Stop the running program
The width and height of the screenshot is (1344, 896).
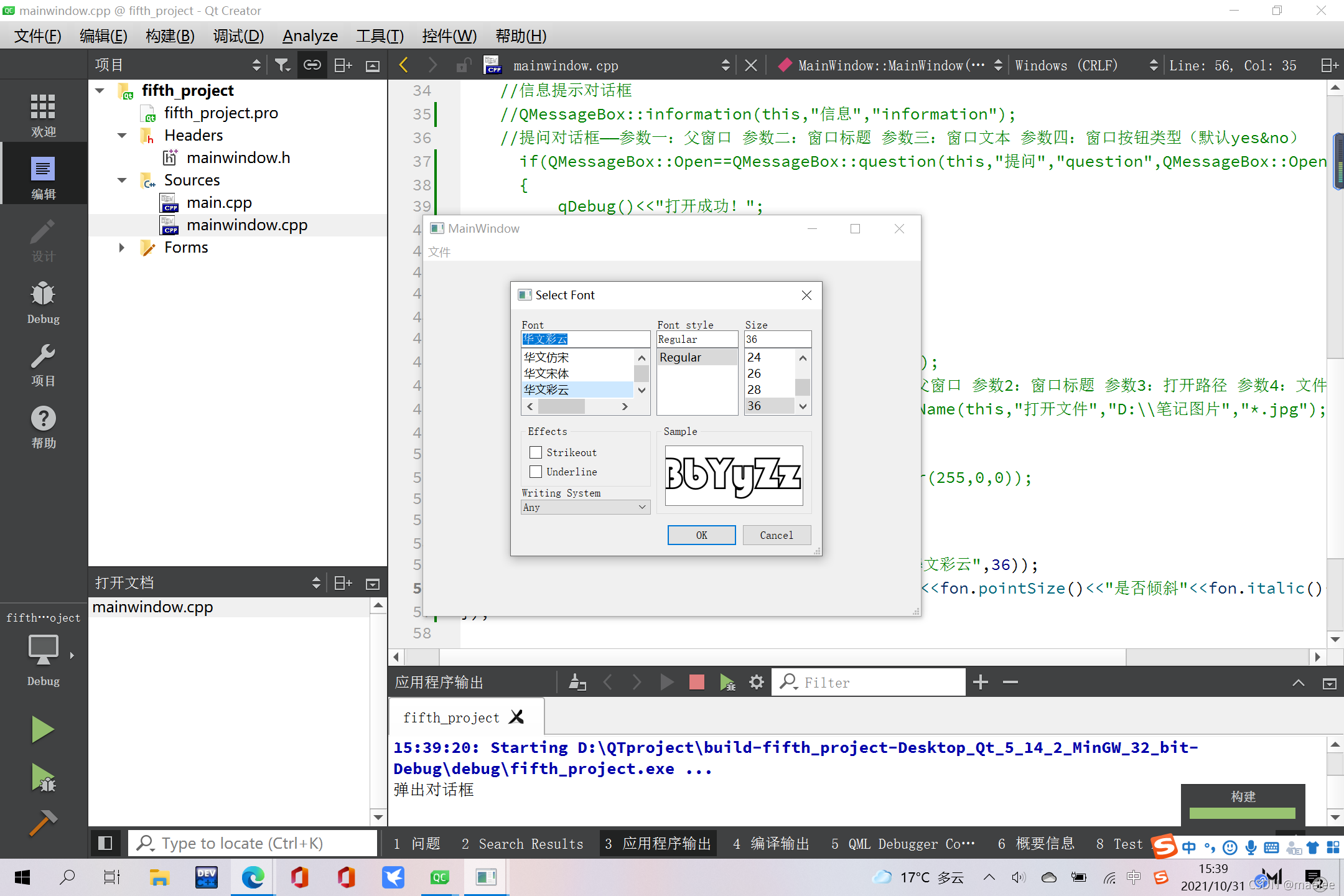(x=697, y=682)
